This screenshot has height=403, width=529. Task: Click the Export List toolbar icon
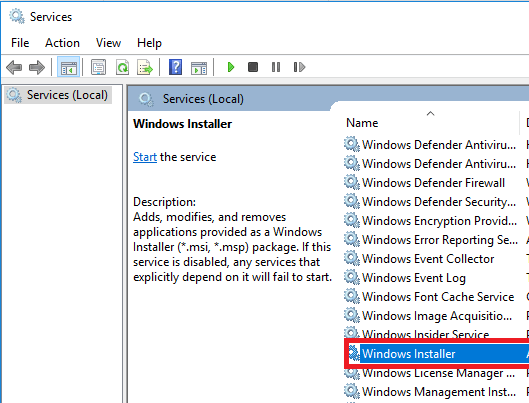click(145, 67)
